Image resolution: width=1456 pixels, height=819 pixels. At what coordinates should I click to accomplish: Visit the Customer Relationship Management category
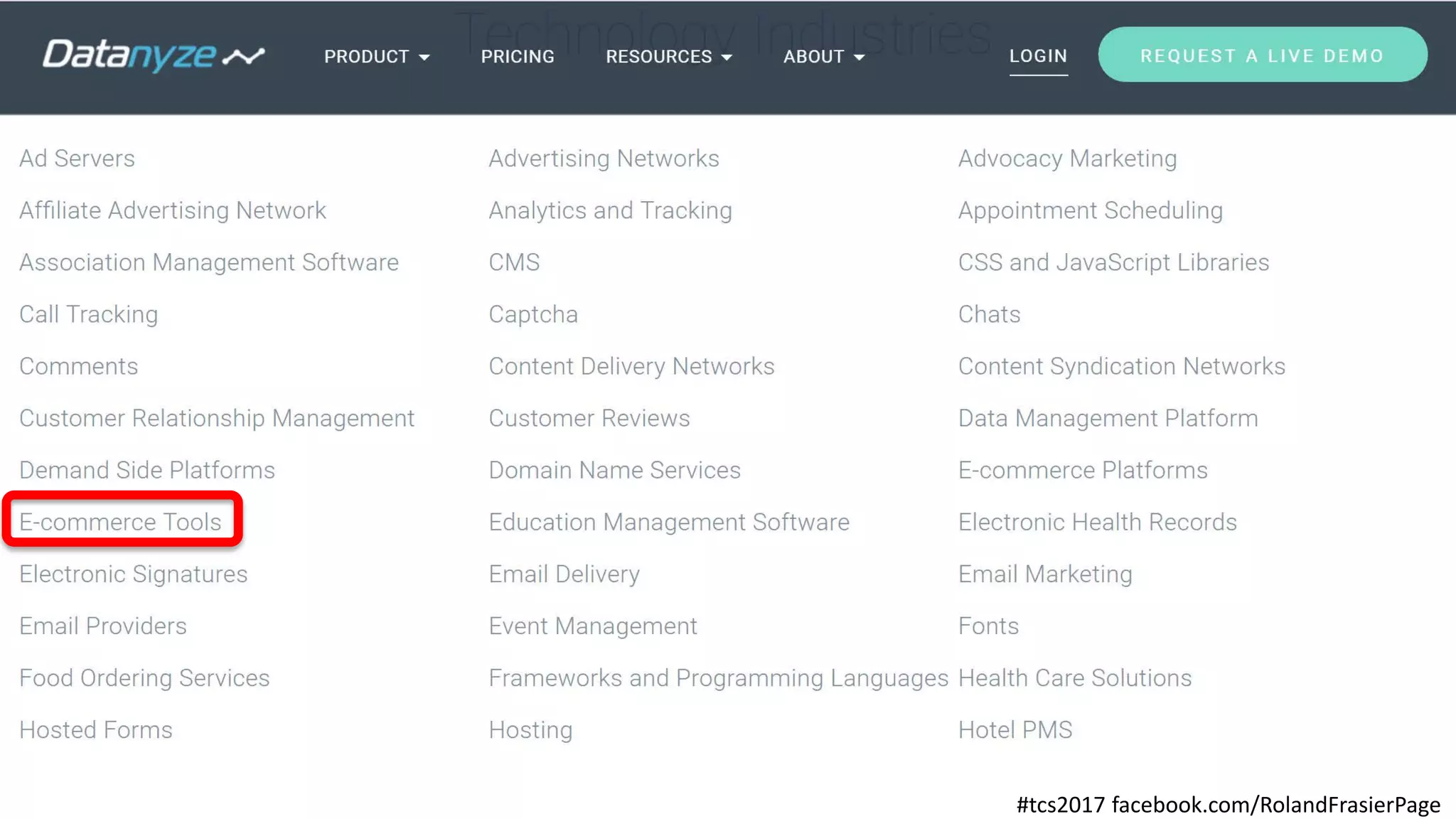[x=217, y=418]
